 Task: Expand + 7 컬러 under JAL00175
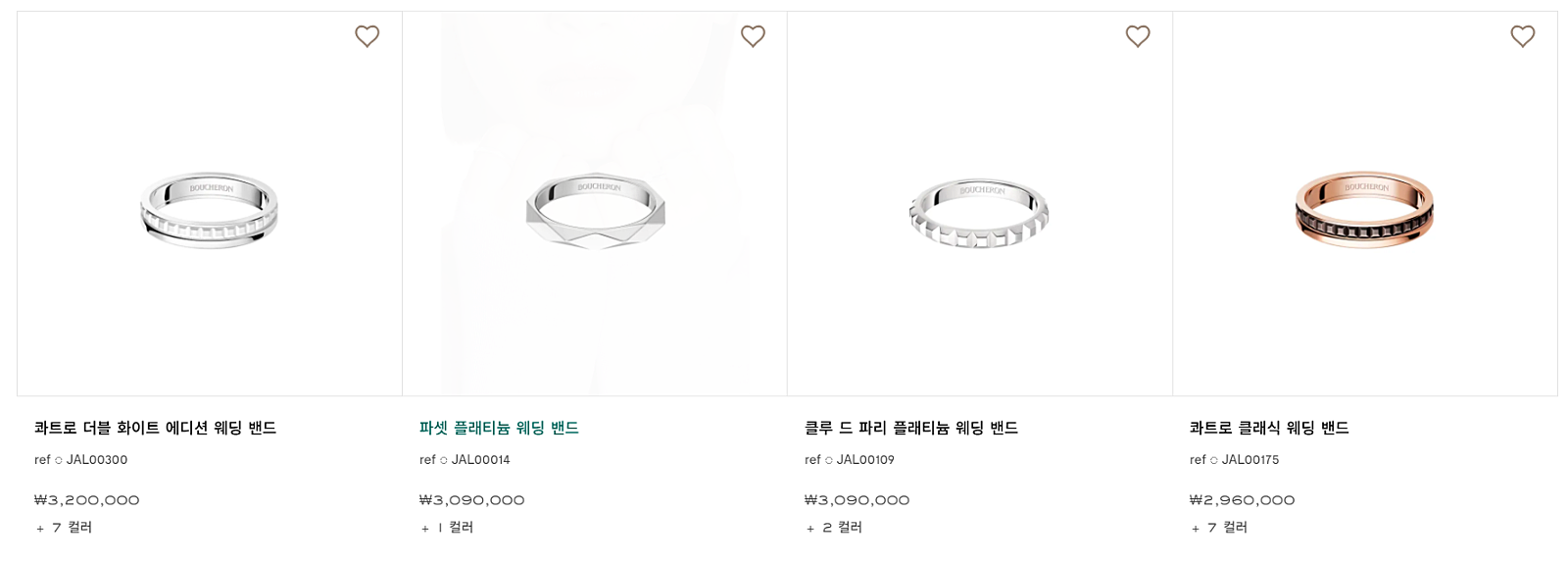tap(1219, 528)
